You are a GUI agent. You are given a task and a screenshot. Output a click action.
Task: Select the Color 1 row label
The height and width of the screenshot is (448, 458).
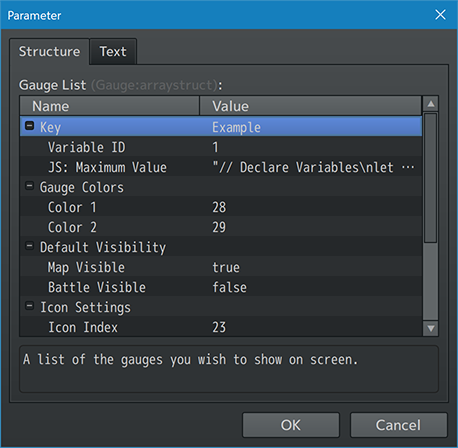(72, 207)
